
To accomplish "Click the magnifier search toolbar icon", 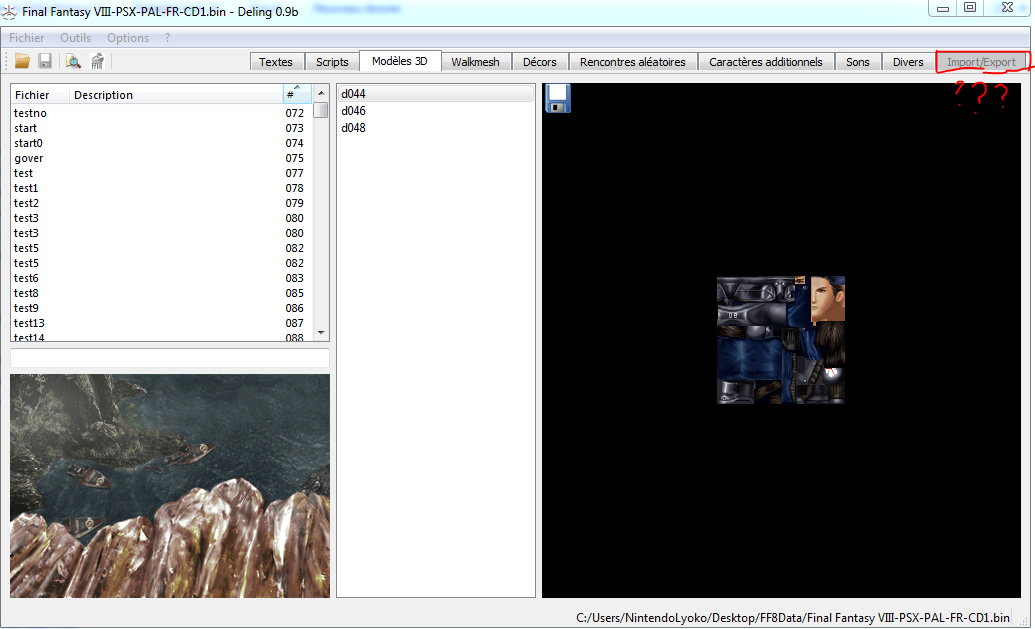I will click(73, 61).
